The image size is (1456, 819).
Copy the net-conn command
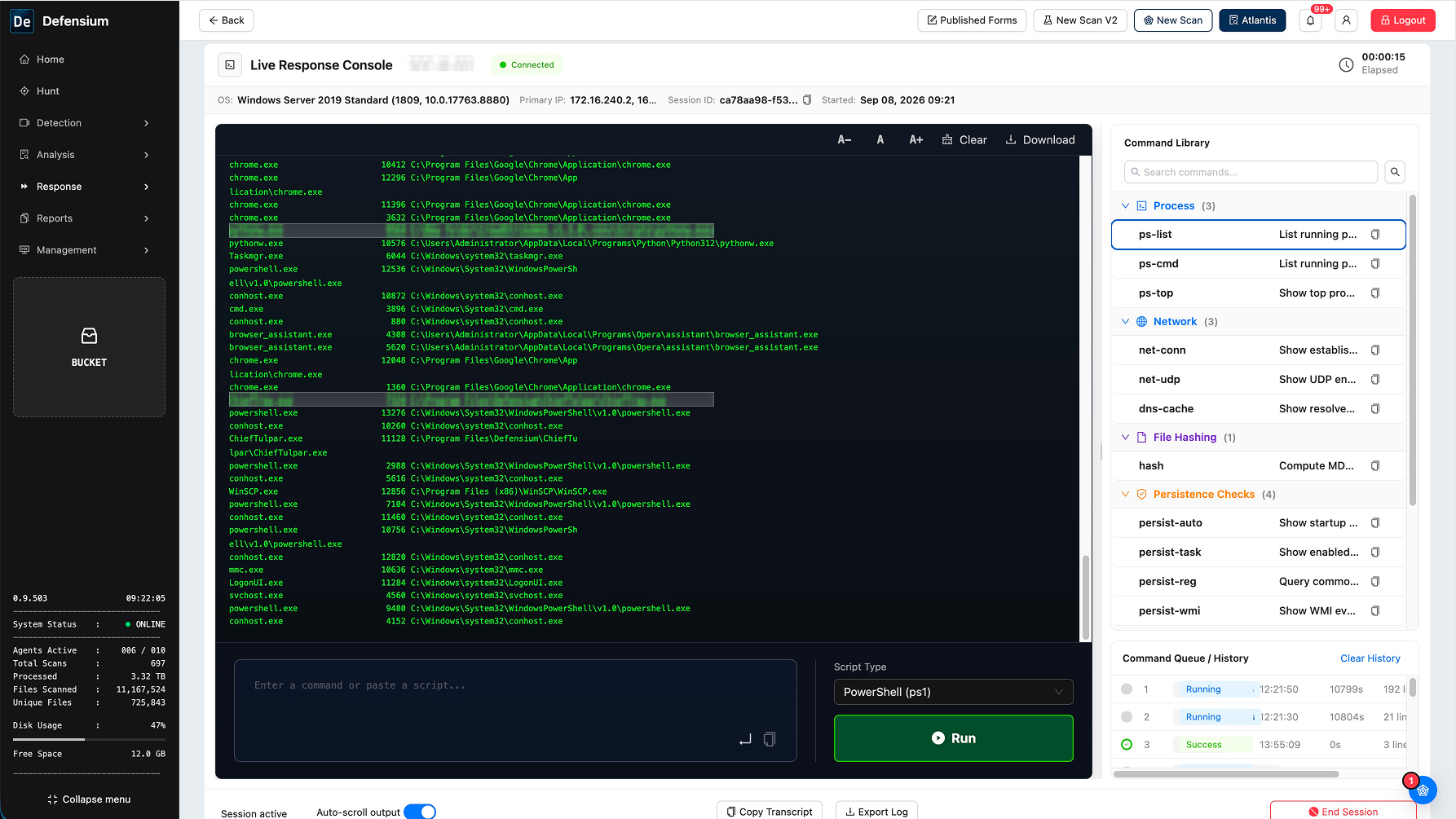1375,350
